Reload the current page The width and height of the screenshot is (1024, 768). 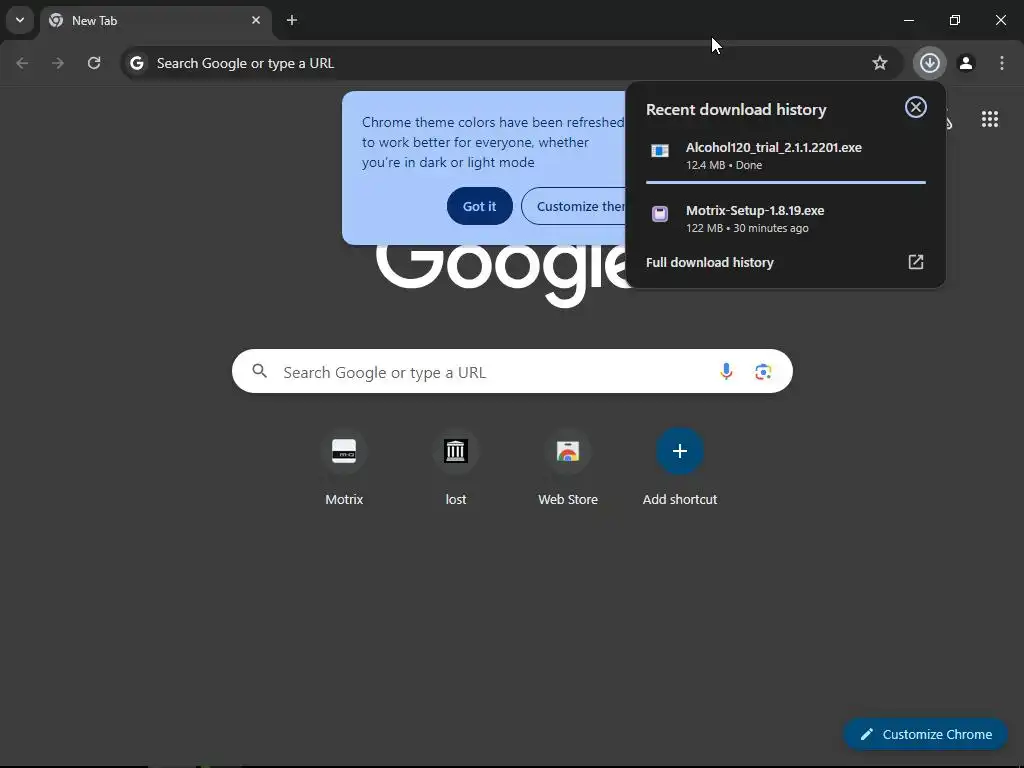(94, 63)
